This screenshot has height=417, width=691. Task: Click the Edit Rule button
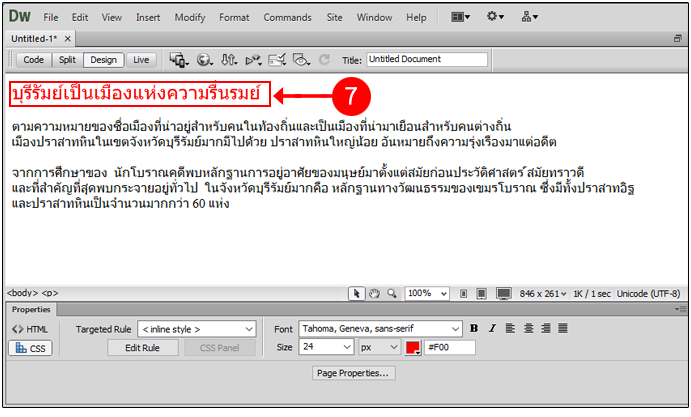(141, 348)
